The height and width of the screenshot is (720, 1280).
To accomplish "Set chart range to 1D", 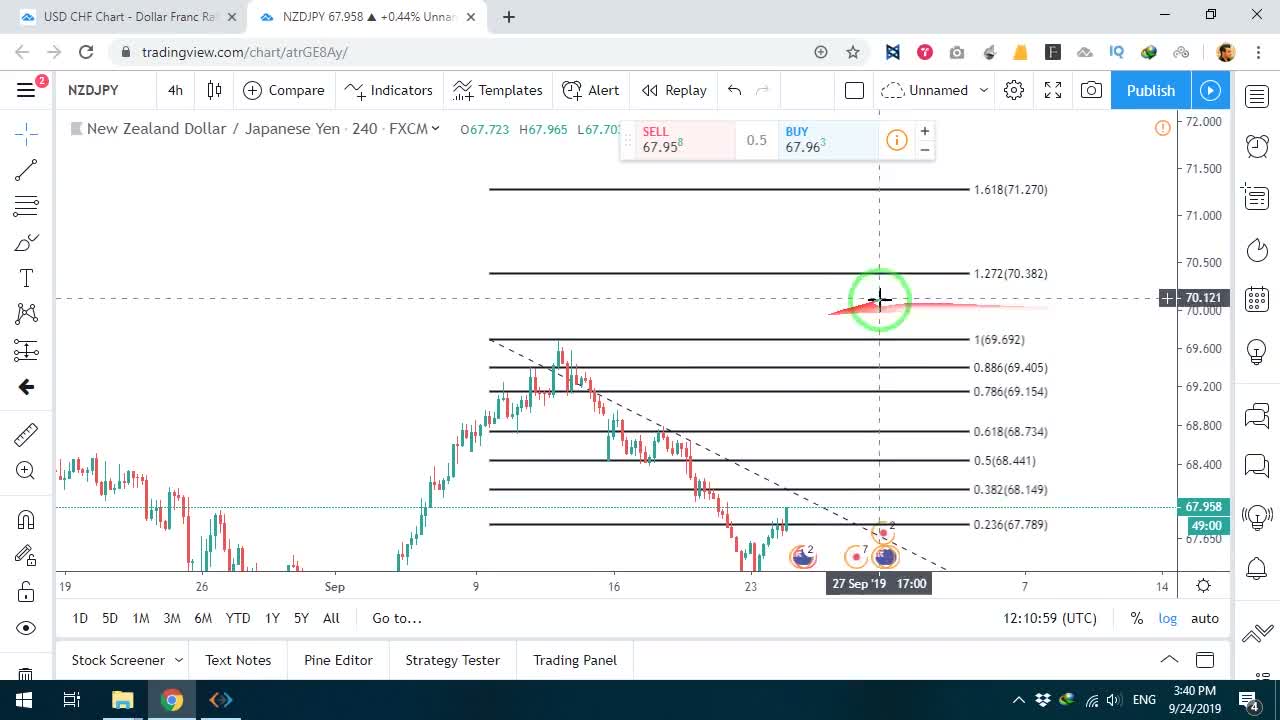I will (x=80, y=618).
